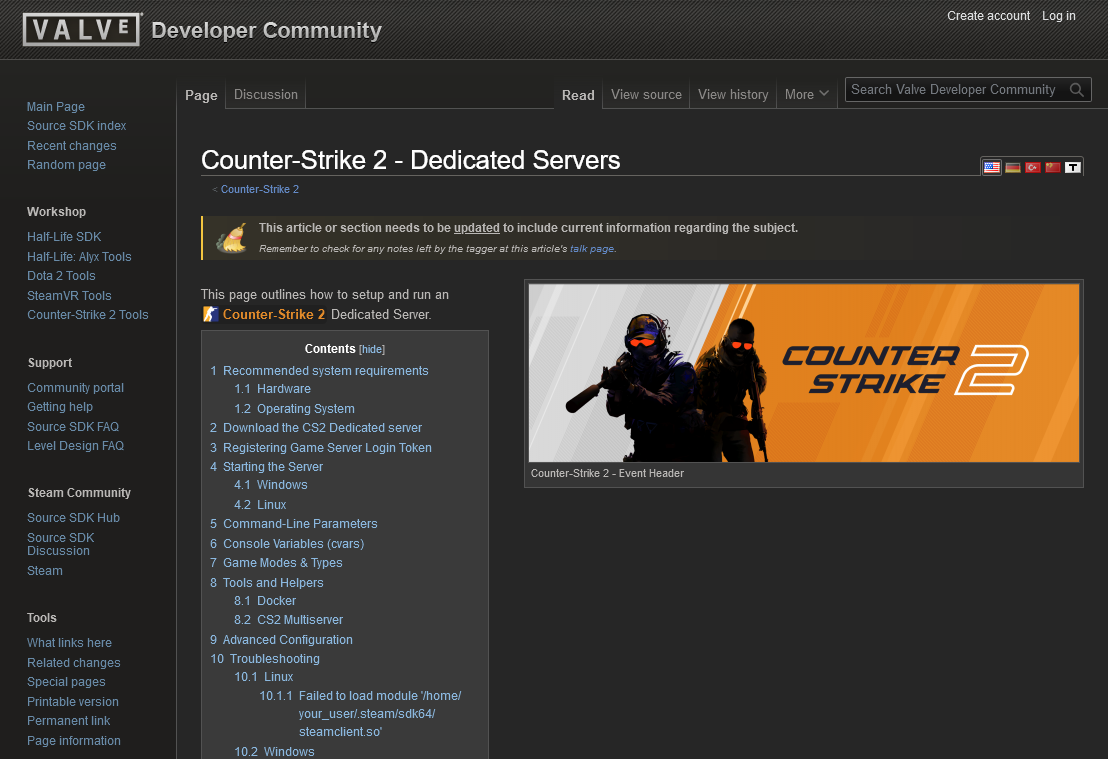The image size is (1108, 759).
Task: Click the broom update notice icon
Action: point(231,238)
